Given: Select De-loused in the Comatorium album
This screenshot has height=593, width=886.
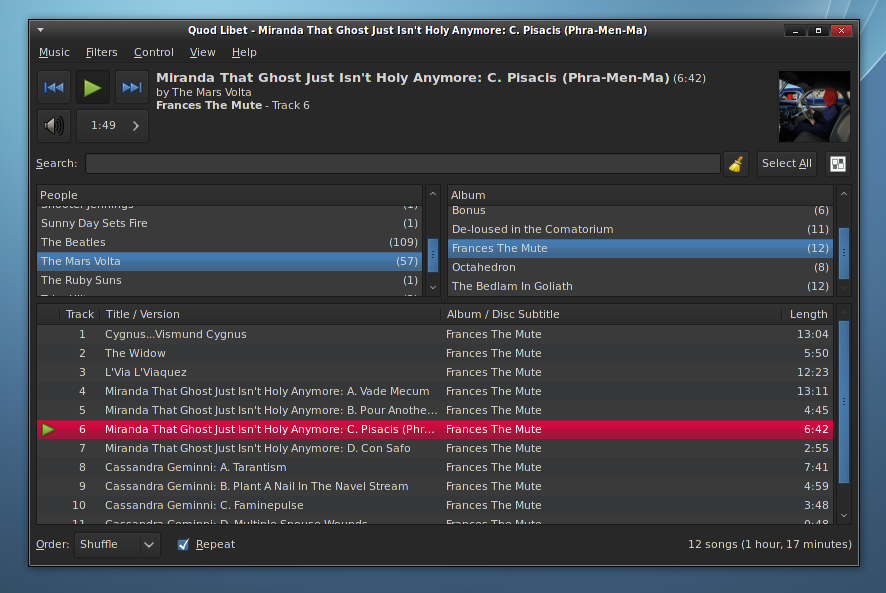Looking at the screenshot, I should click(640, 230).
